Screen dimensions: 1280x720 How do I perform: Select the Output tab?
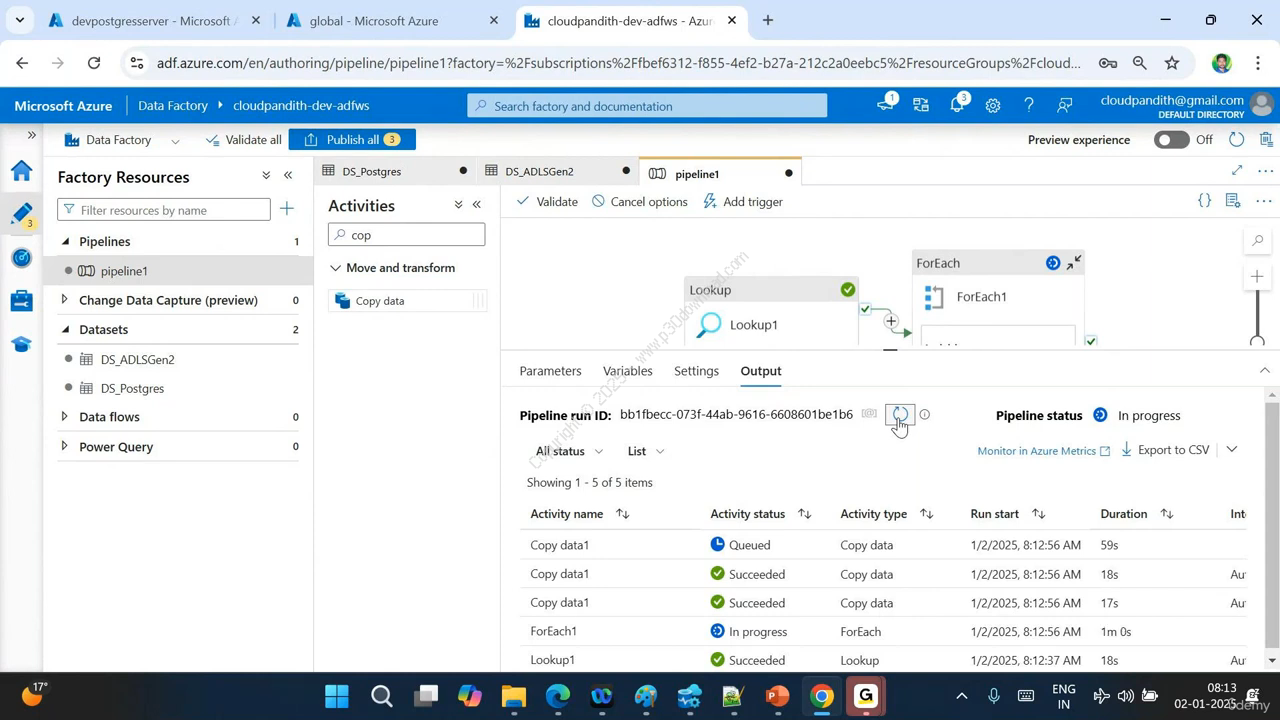761,371
